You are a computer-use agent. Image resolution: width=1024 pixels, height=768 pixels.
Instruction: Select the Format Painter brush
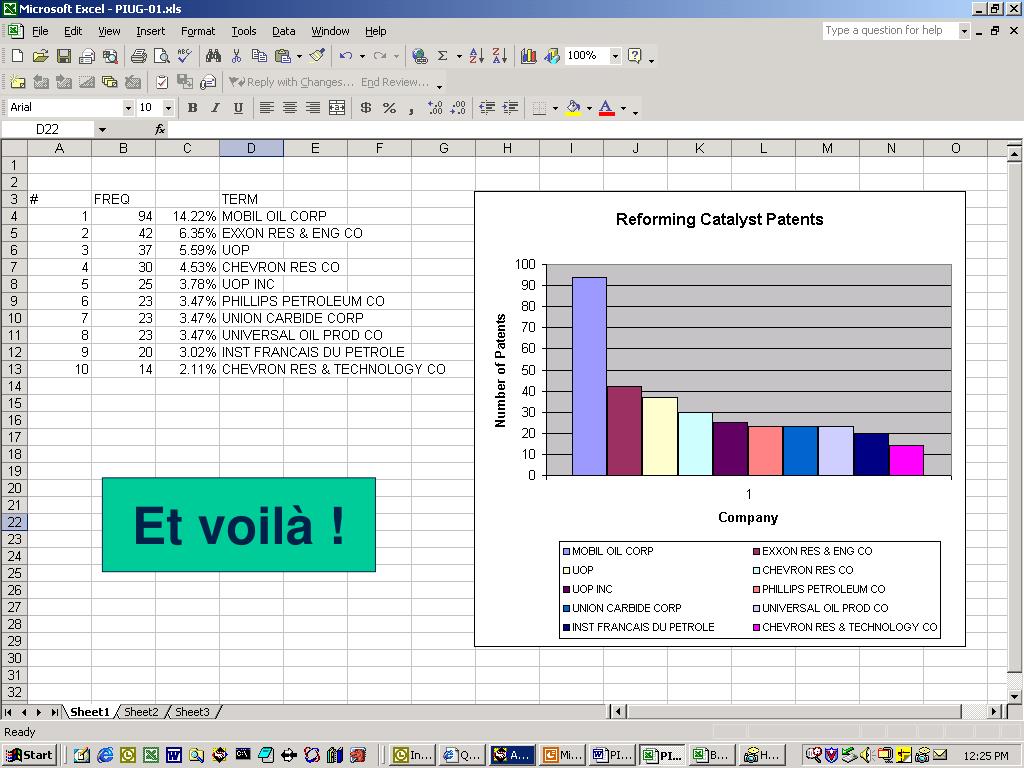pos(317,56)
